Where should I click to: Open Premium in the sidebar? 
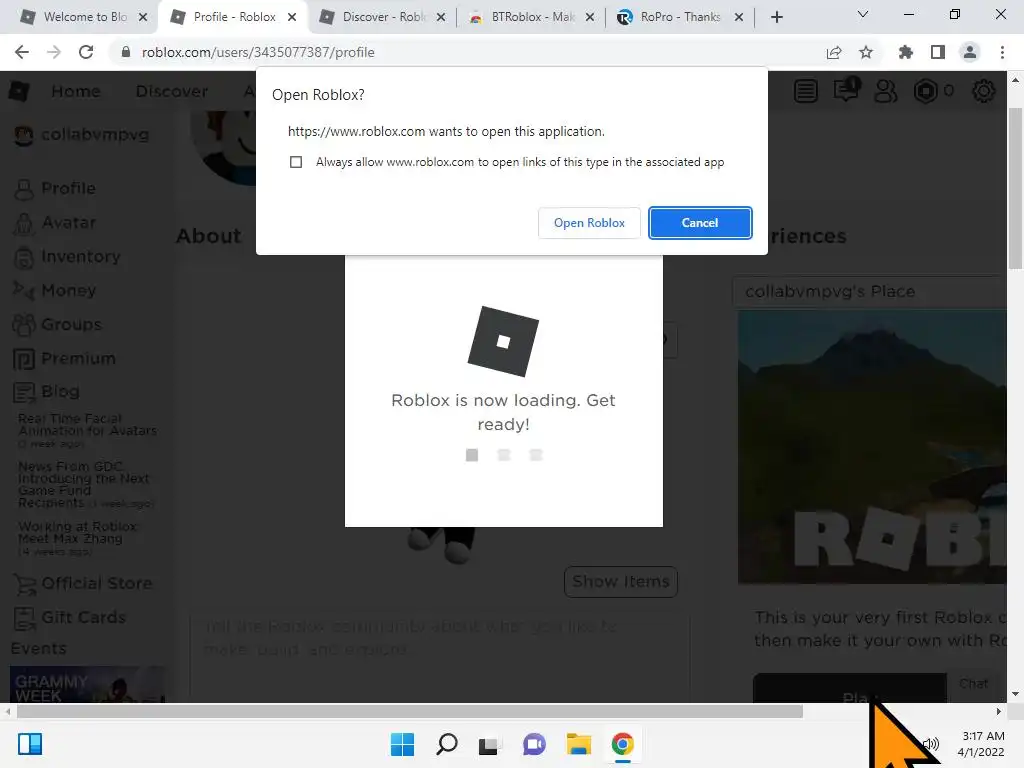tap(65, 359)
